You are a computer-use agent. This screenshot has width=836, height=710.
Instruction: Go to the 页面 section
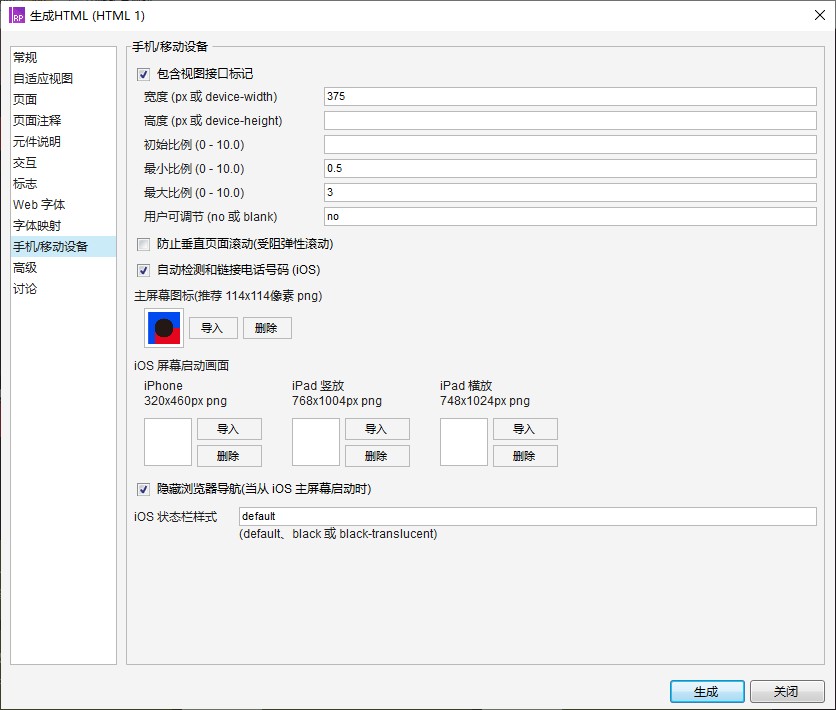tap(63, 100)
